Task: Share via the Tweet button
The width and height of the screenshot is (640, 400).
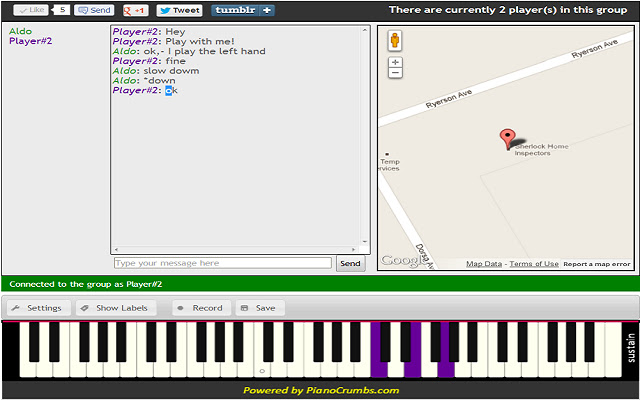Action: pos(179,10)
